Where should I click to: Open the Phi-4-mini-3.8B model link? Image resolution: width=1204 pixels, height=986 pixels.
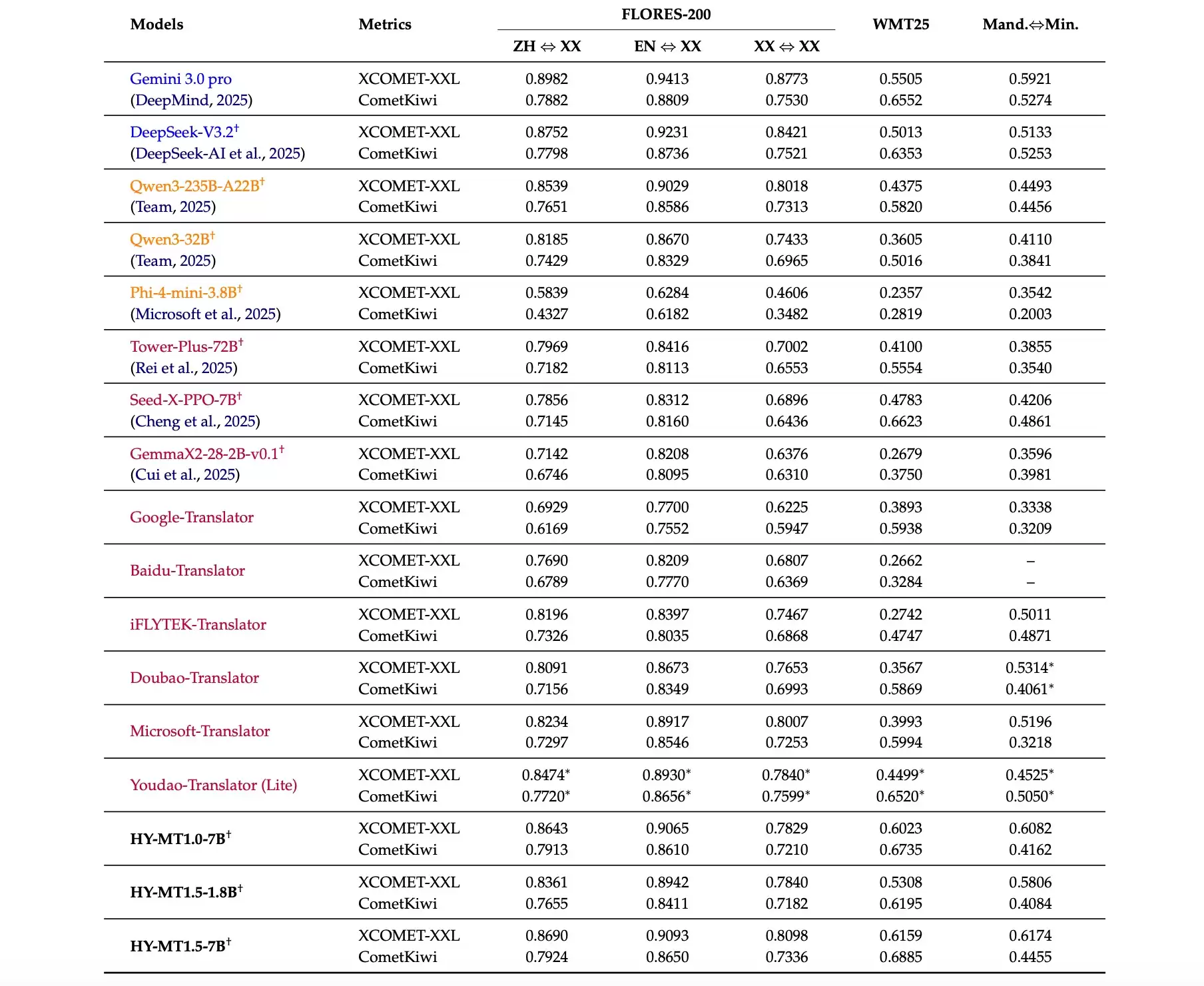point(183,292)
